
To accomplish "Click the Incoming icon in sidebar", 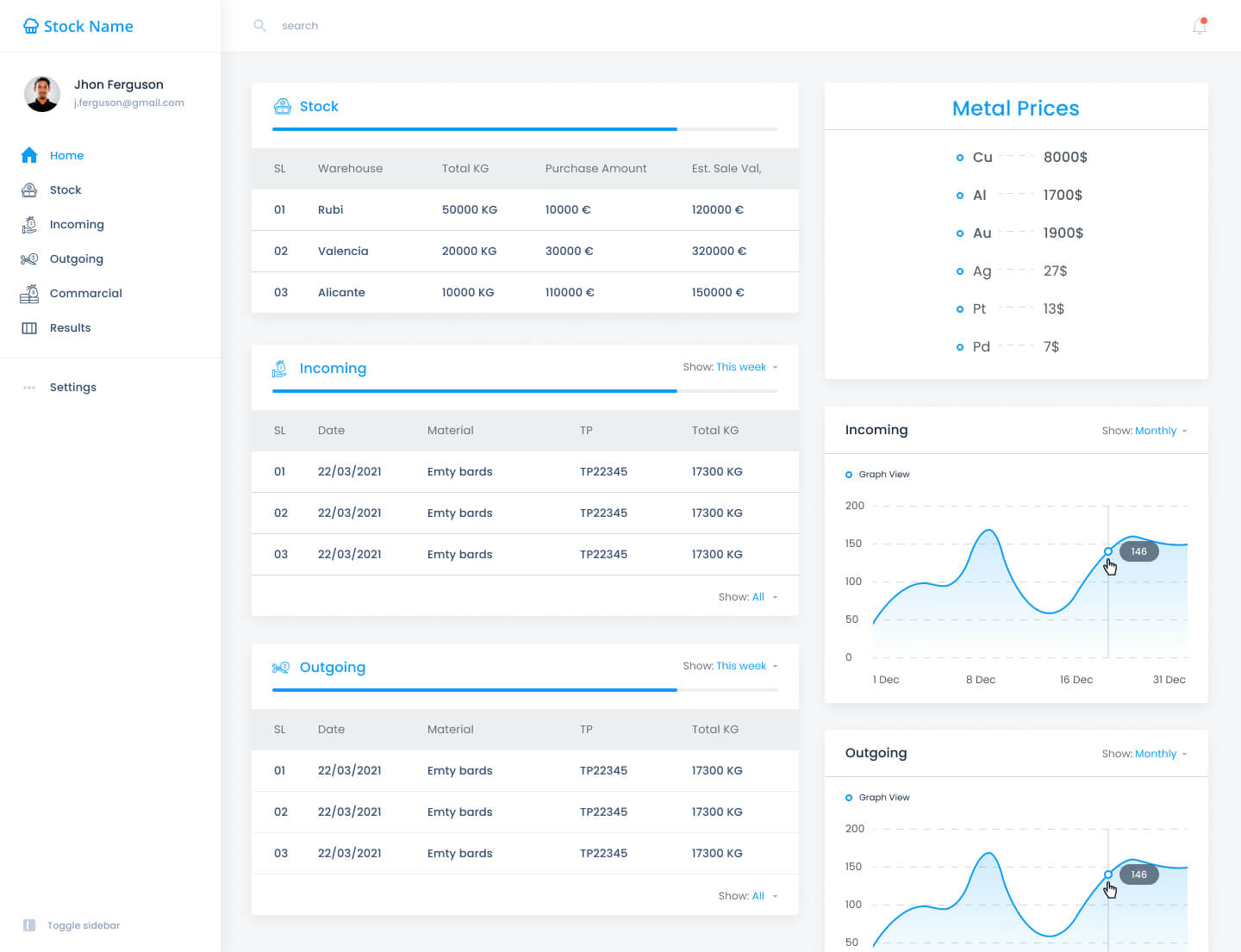I will pos(29,224).
